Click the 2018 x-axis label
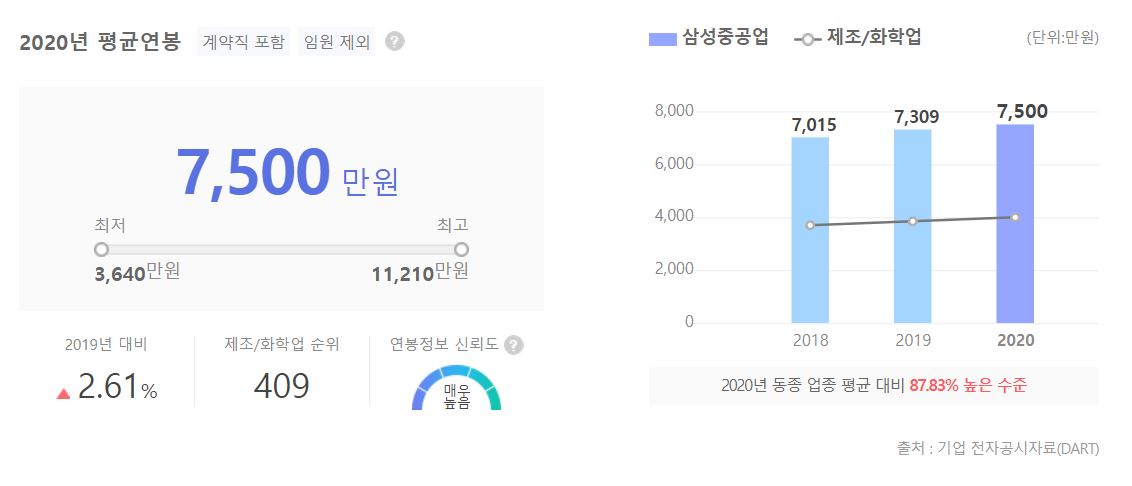 (x=811, y=340)
